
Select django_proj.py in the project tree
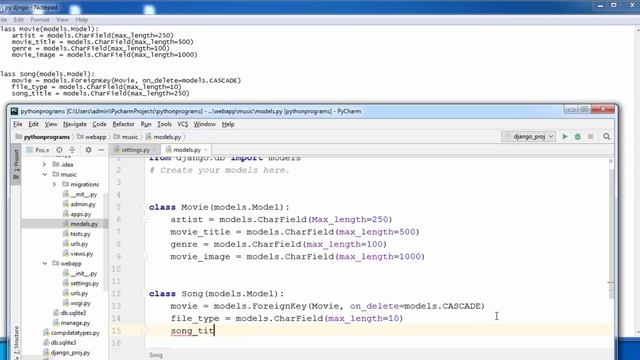click(67, 353)
